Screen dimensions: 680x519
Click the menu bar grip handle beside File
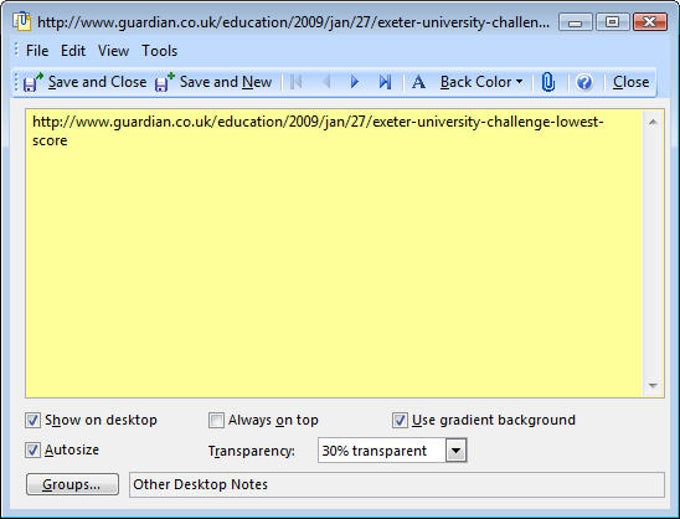coord(16,50)
